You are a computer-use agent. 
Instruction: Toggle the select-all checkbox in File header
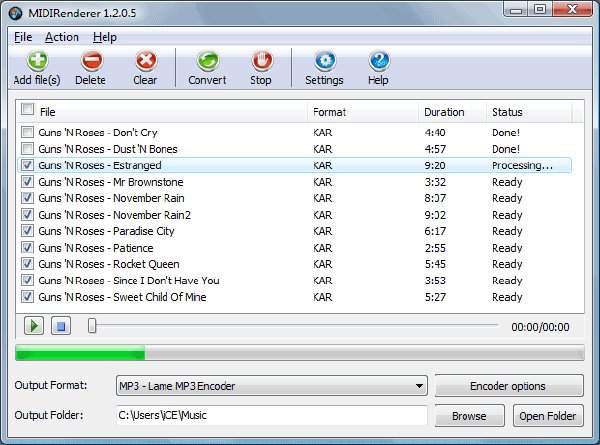point(28,109)
